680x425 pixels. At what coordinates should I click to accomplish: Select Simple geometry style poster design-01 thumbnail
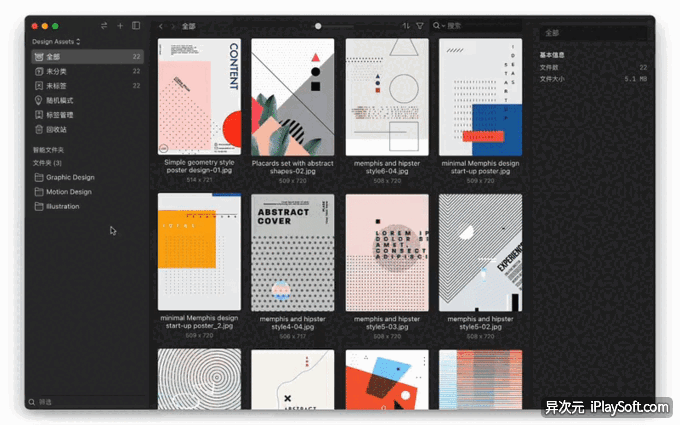(x=199, y=97)
